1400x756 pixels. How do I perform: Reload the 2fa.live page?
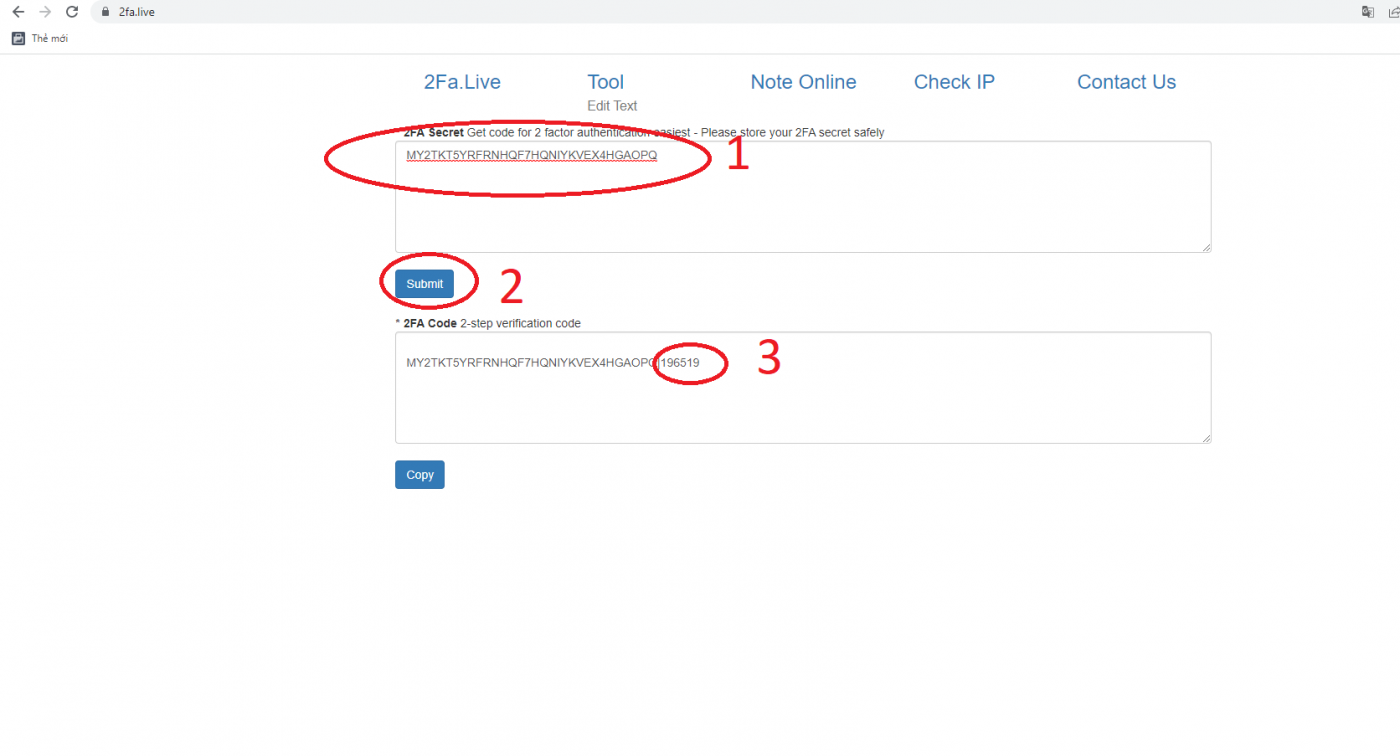[x=72, y=12]
